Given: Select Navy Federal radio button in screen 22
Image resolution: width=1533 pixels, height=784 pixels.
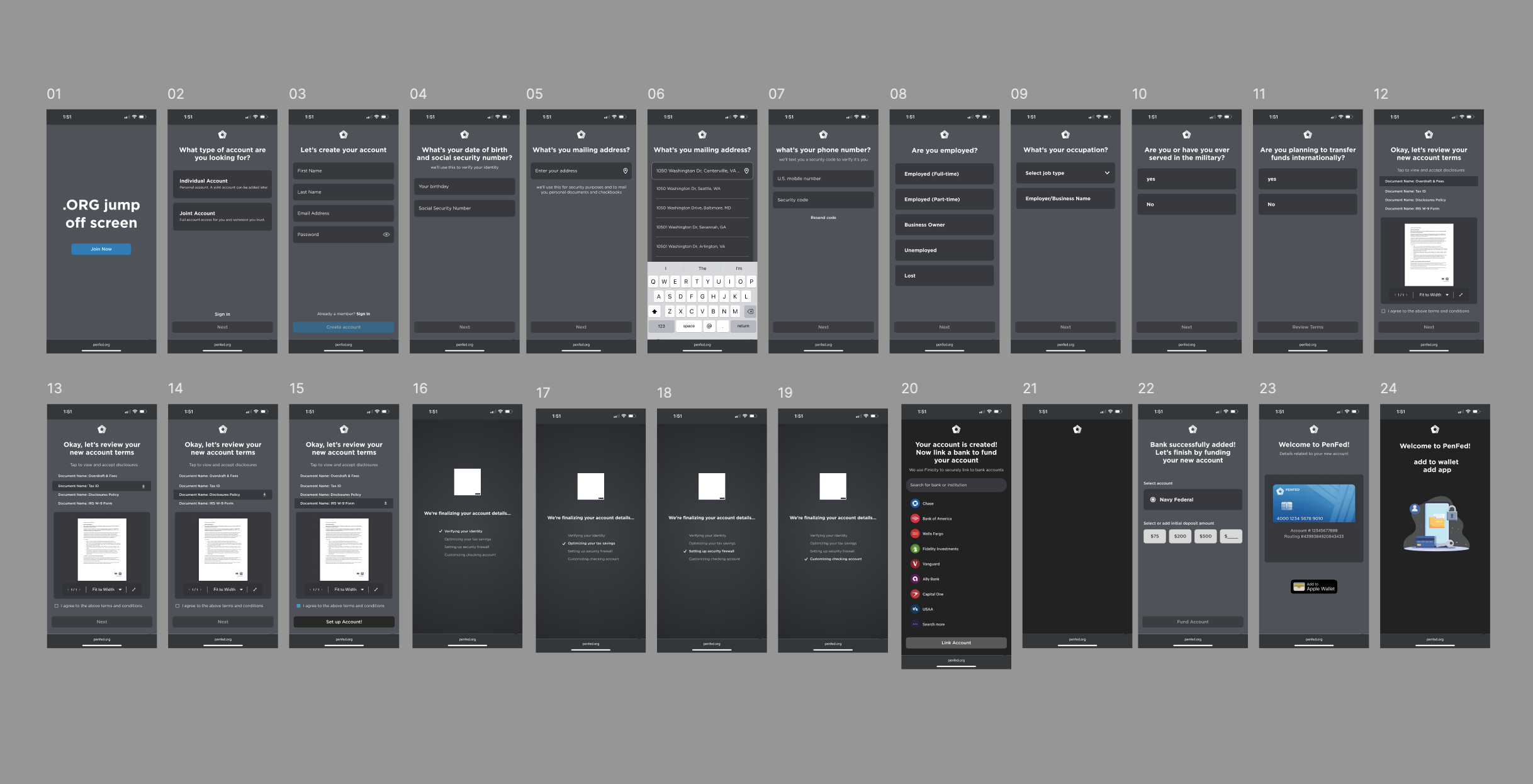Looking at the screenshot, I should tap(1153, 500).
